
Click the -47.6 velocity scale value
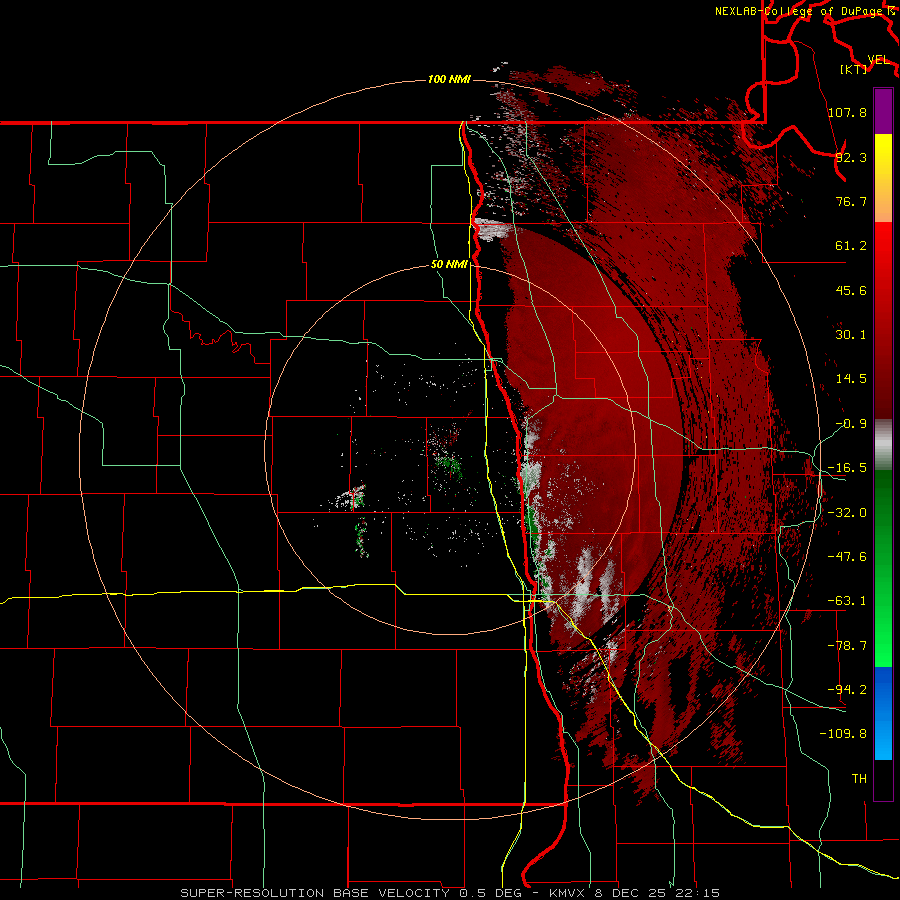[847, 557]
